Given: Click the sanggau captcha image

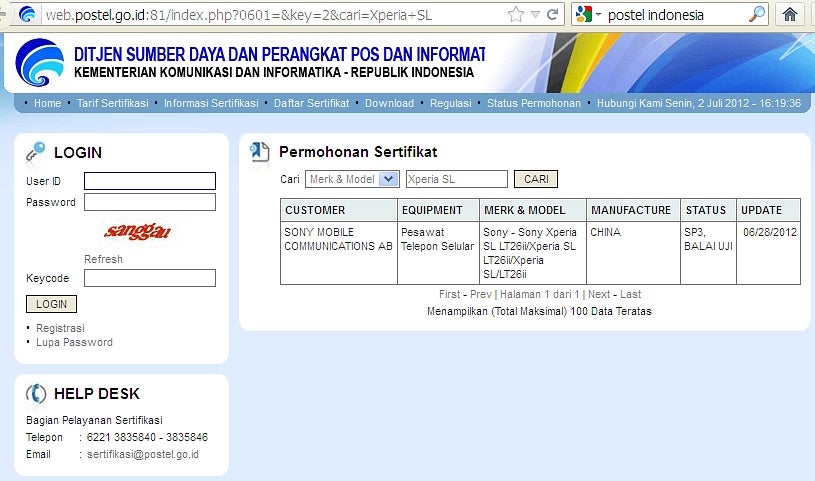Looking at the screenshot, I should coord(138,232).
